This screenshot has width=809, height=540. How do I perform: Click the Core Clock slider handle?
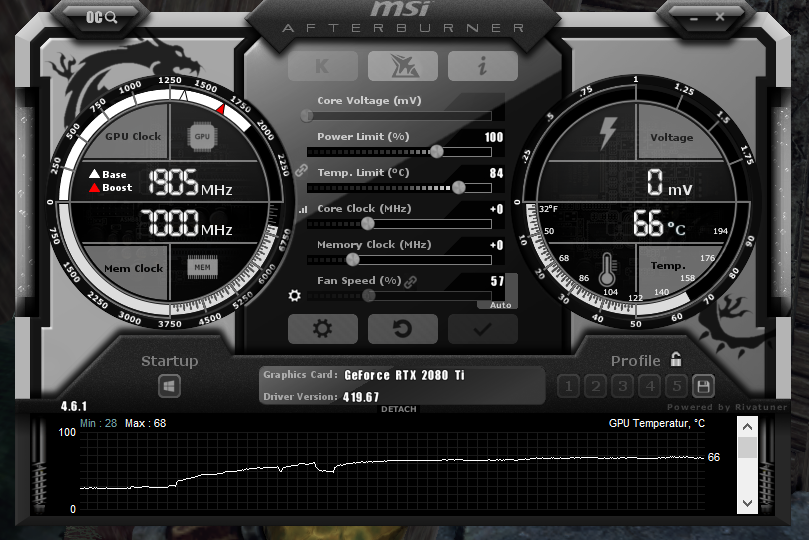coord(367,223)
